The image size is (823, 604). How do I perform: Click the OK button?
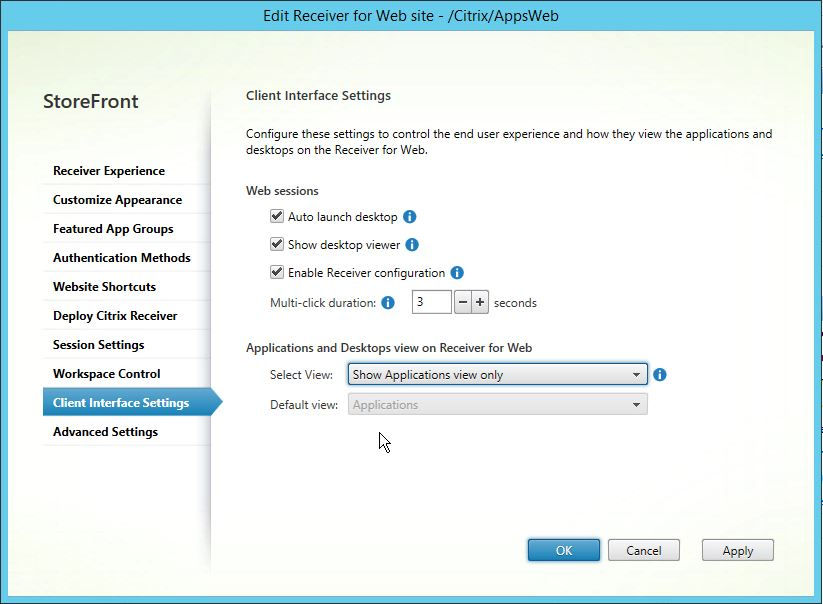point(564,550)
